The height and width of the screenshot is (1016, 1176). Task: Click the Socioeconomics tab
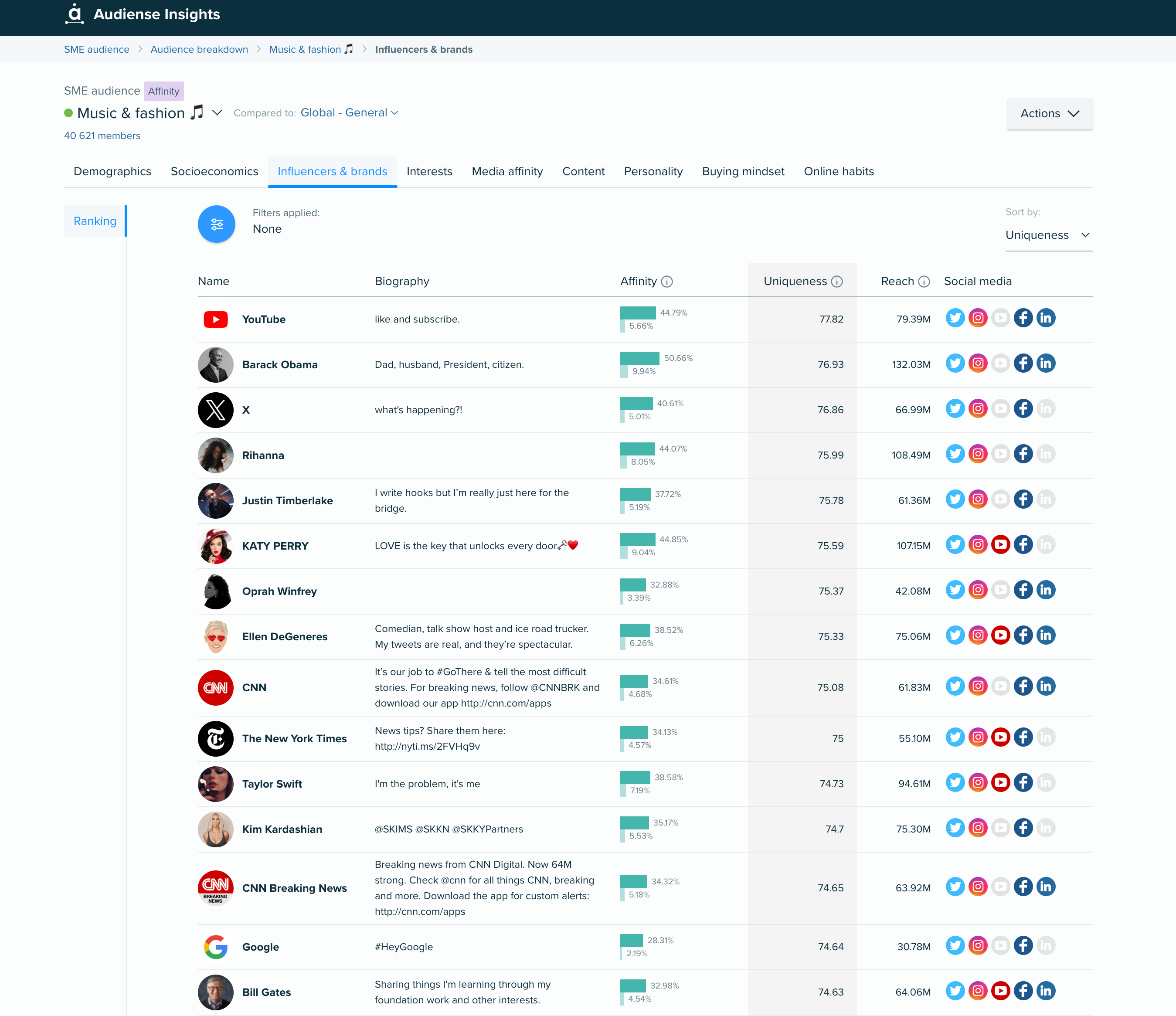point(214,171)
